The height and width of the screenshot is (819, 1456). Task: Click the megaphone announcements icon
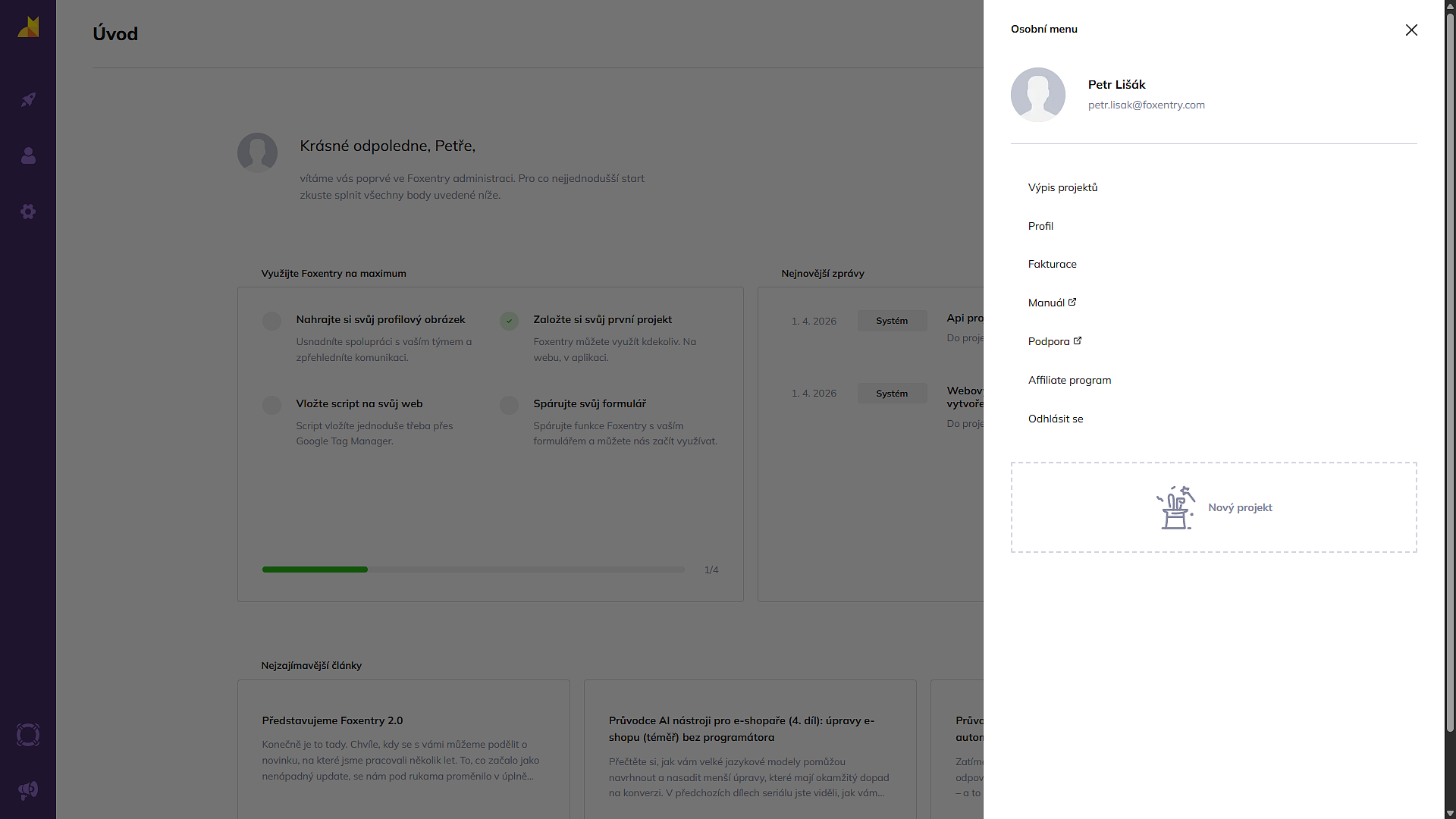pyautogui.click(x=28, y=790)
